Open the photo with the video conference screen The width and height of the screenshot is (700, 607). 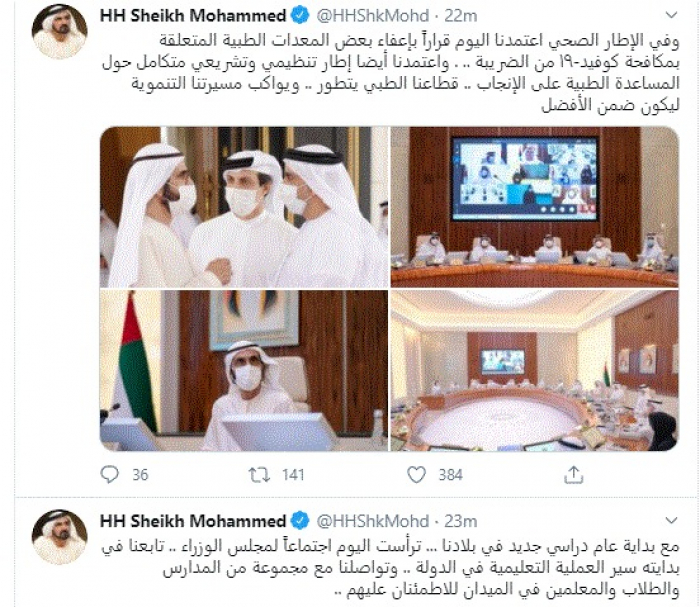(x=535, y=207)
